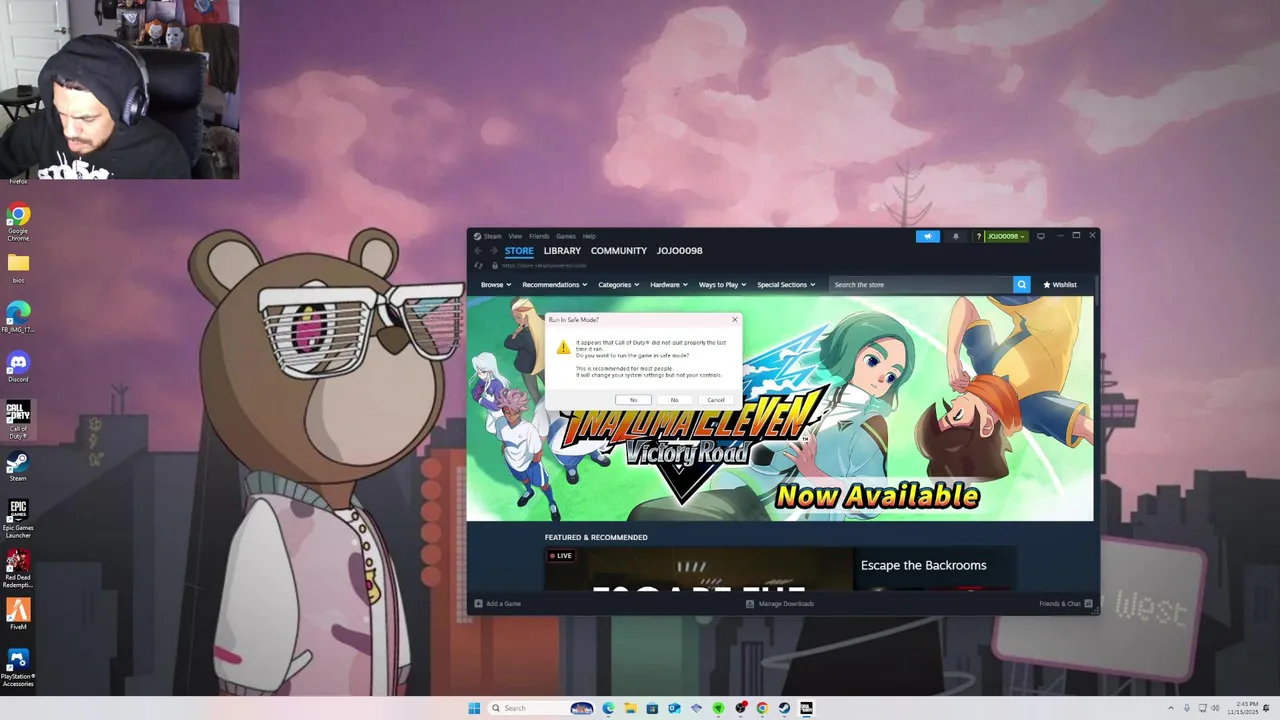Click Add a Game in Steam

pos(497,604)
